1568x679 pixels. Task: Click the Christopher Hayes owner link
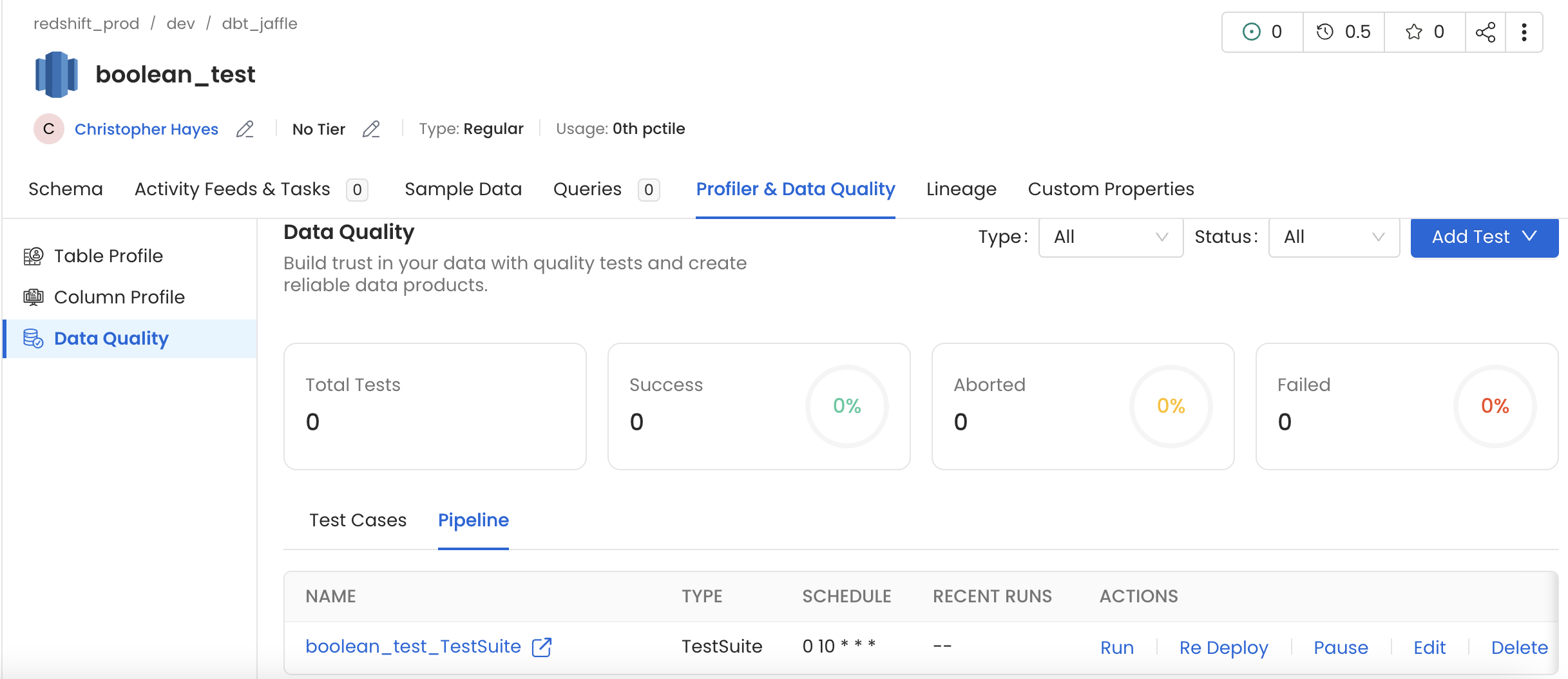coord(146,129)
